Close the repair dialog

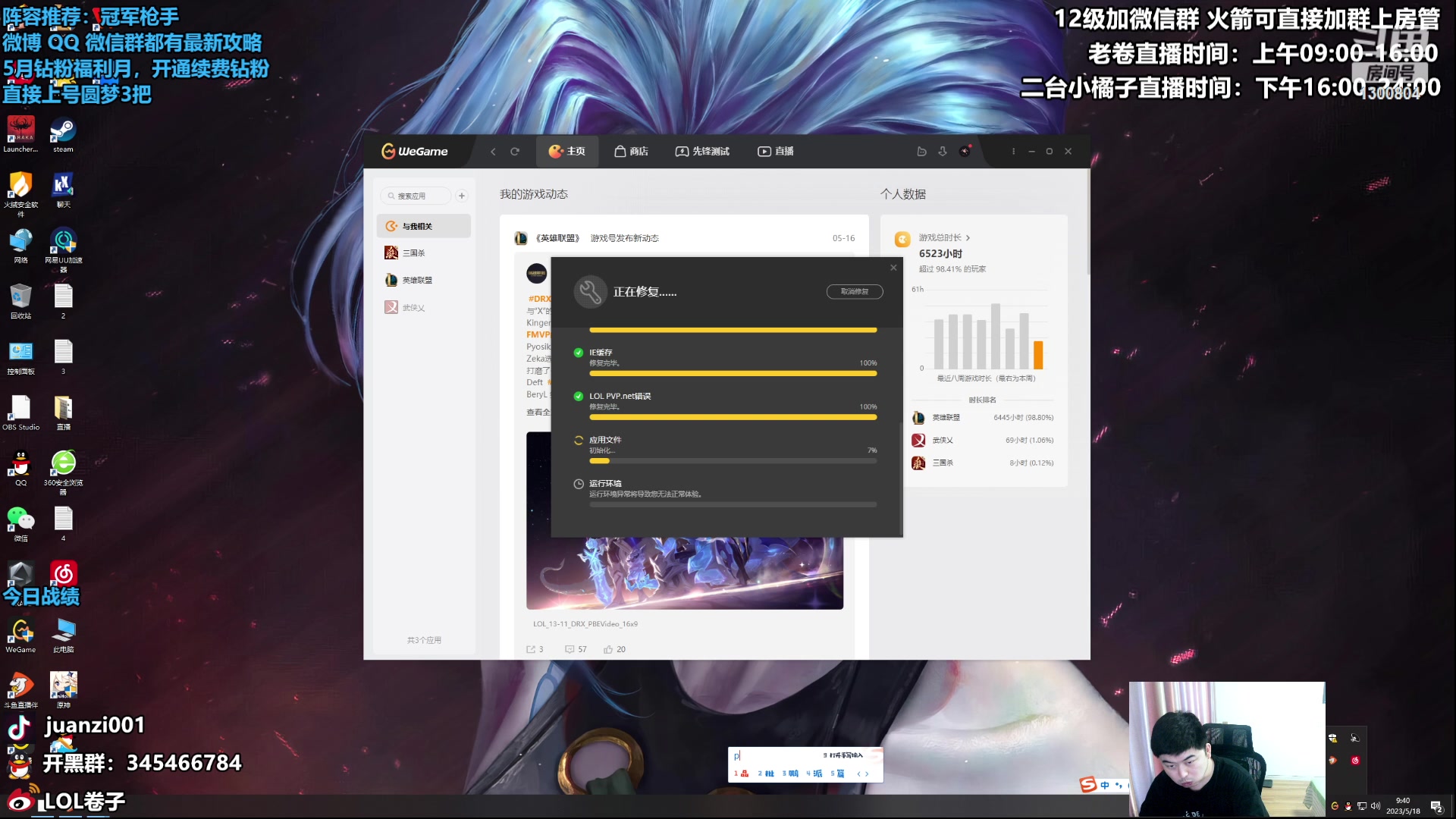pos(893,268)
